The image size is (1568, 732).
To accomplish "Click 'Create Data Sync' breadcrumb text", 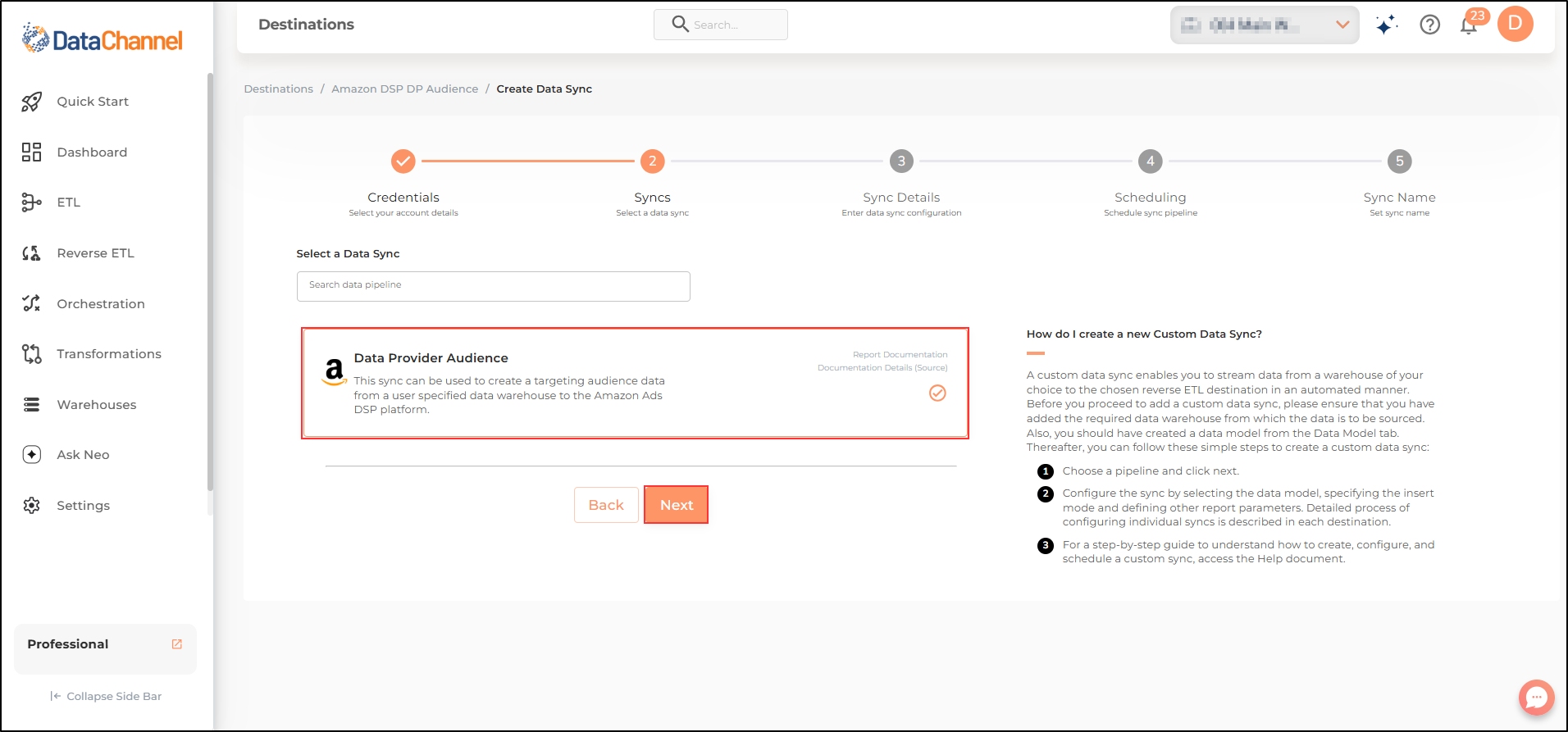I will 544,89.
